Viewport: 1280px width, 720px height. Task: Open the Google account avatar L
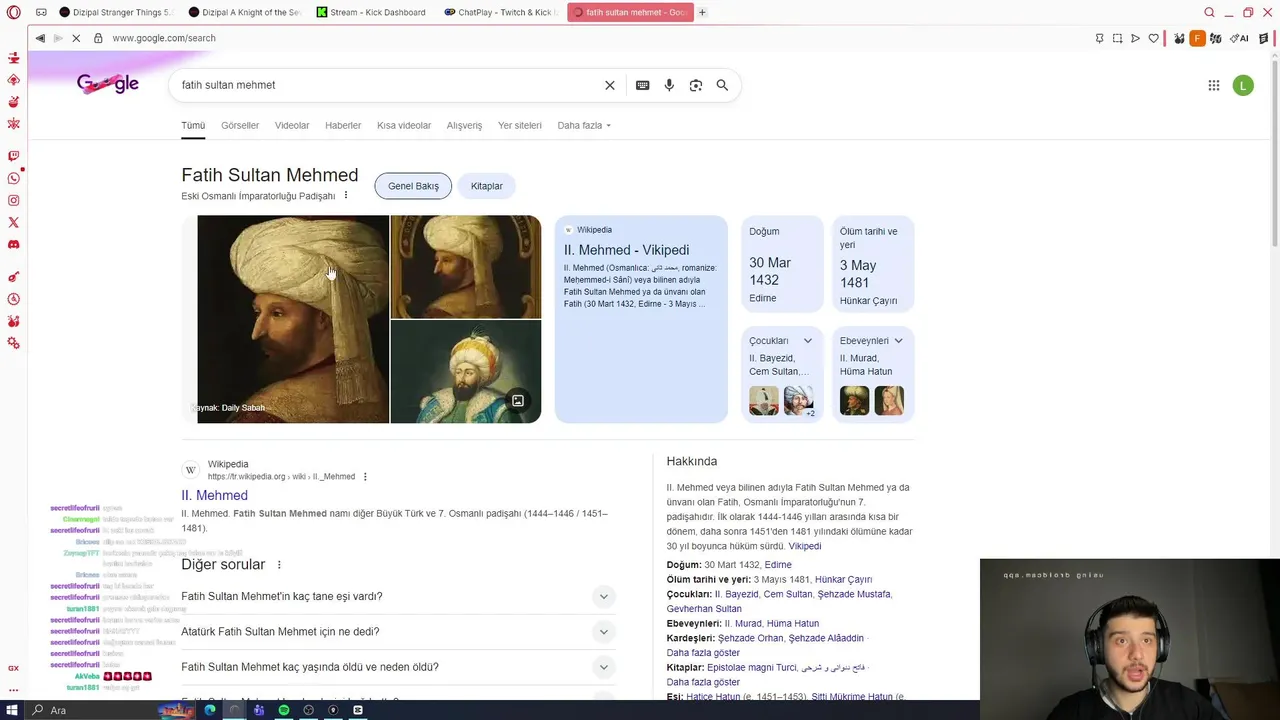[1243, 85]
